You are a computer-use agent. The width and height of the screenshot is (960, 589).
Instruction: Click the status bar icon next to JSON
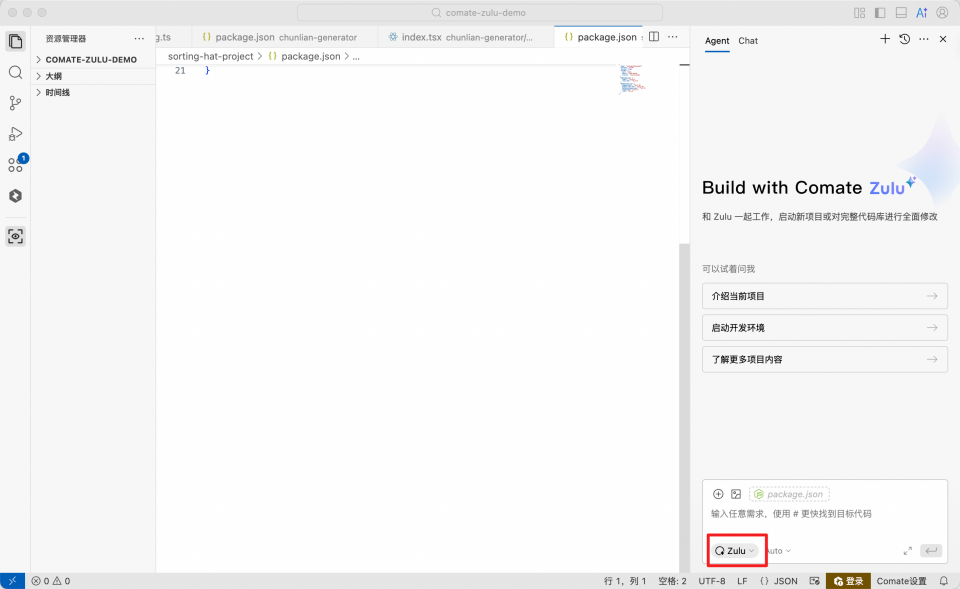pyautogui.click(x=814, y=581)
